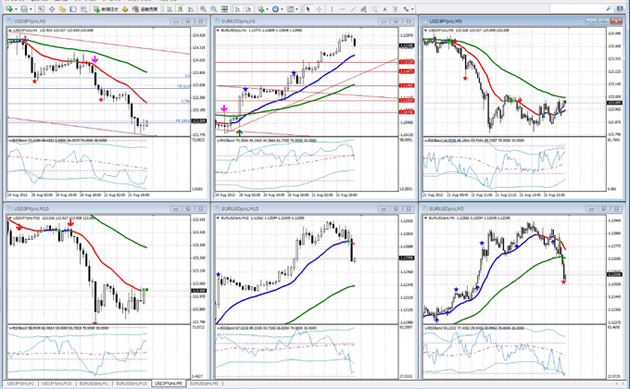Image resolution: width=630 pixels, height=389 pixels.
Task: Expand the Indicators dropdown arrow
Action: point(267,9)
